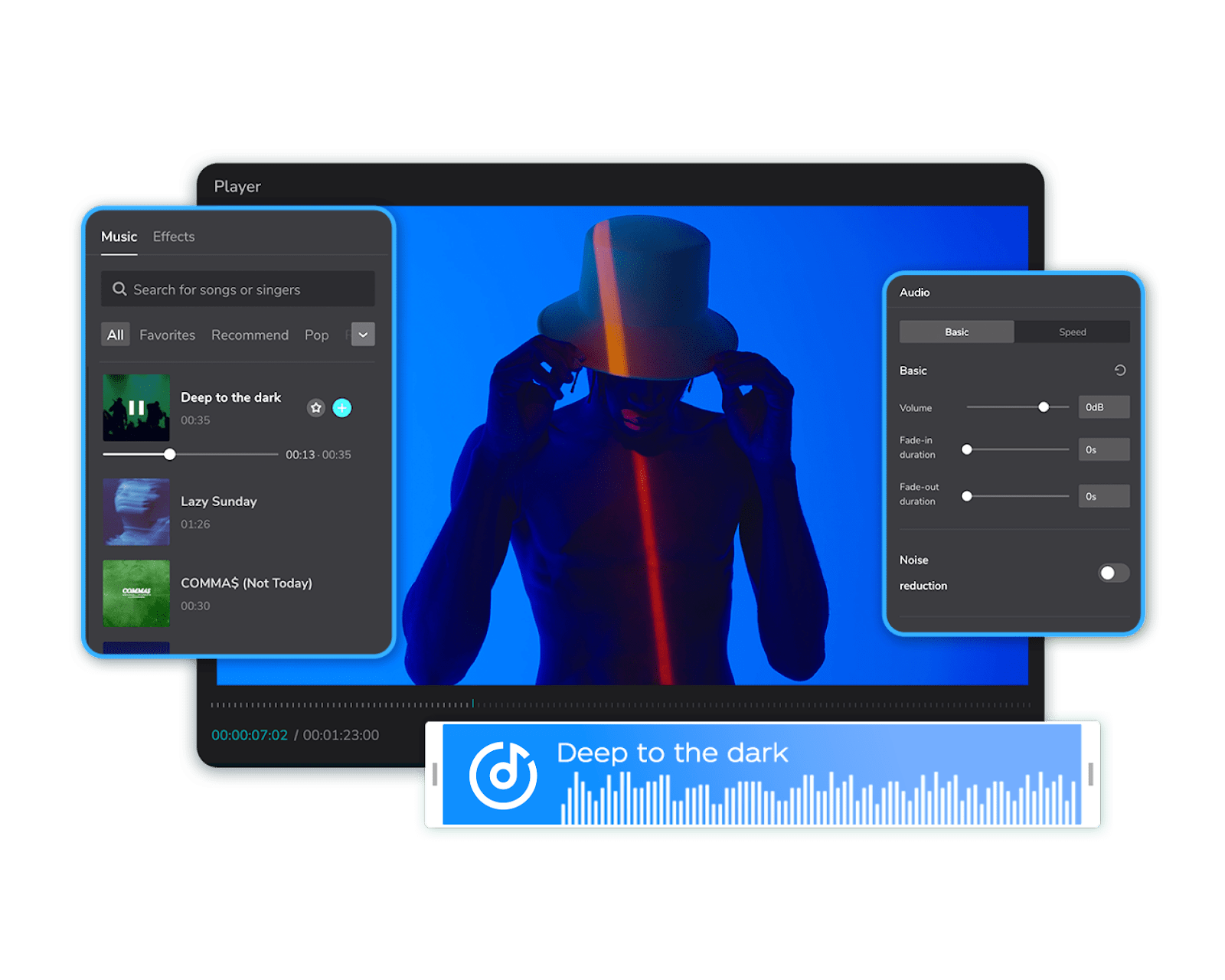
Task: Click the Fade-out duration 0s value field
Action: pos(1104,496)
